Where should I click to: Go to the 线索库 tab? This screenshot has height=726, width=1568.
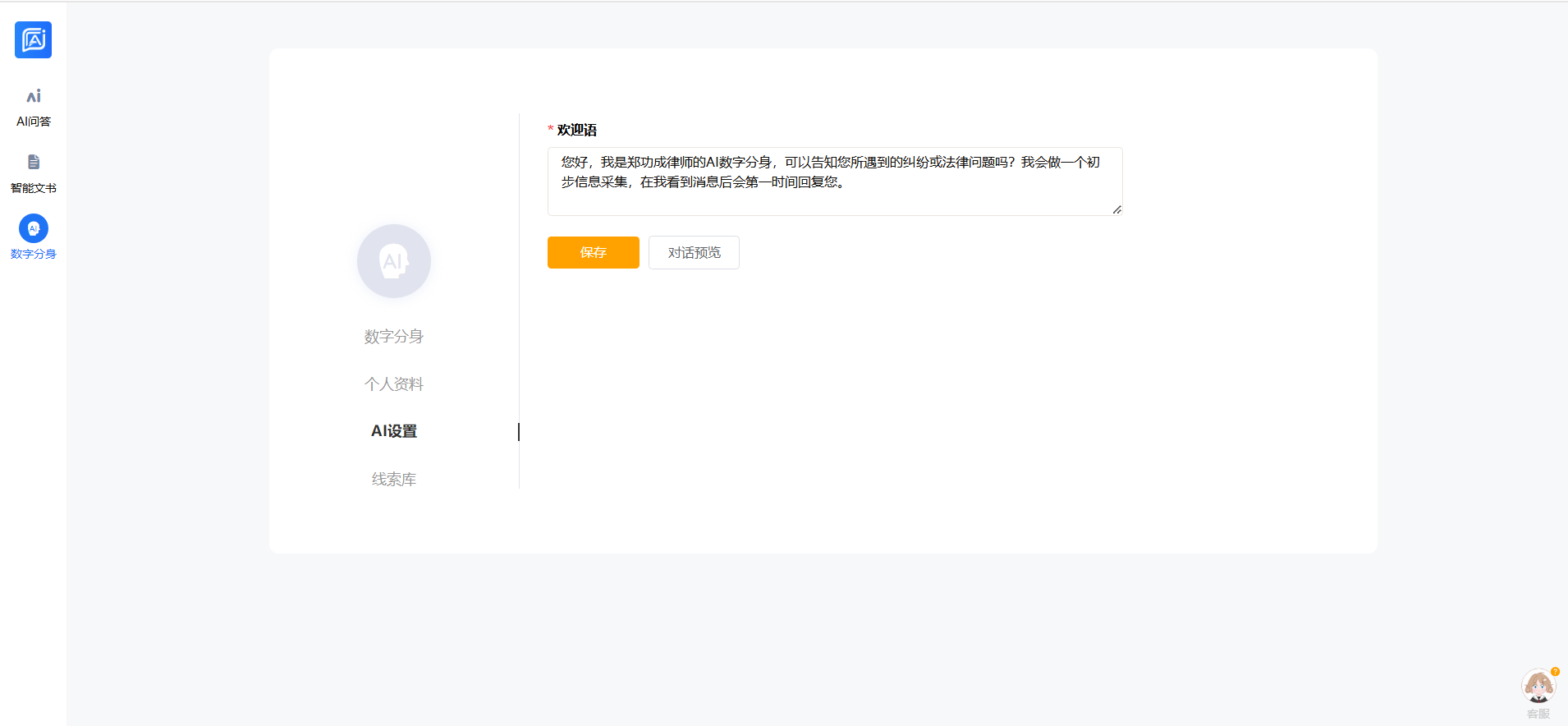(393, 479)
